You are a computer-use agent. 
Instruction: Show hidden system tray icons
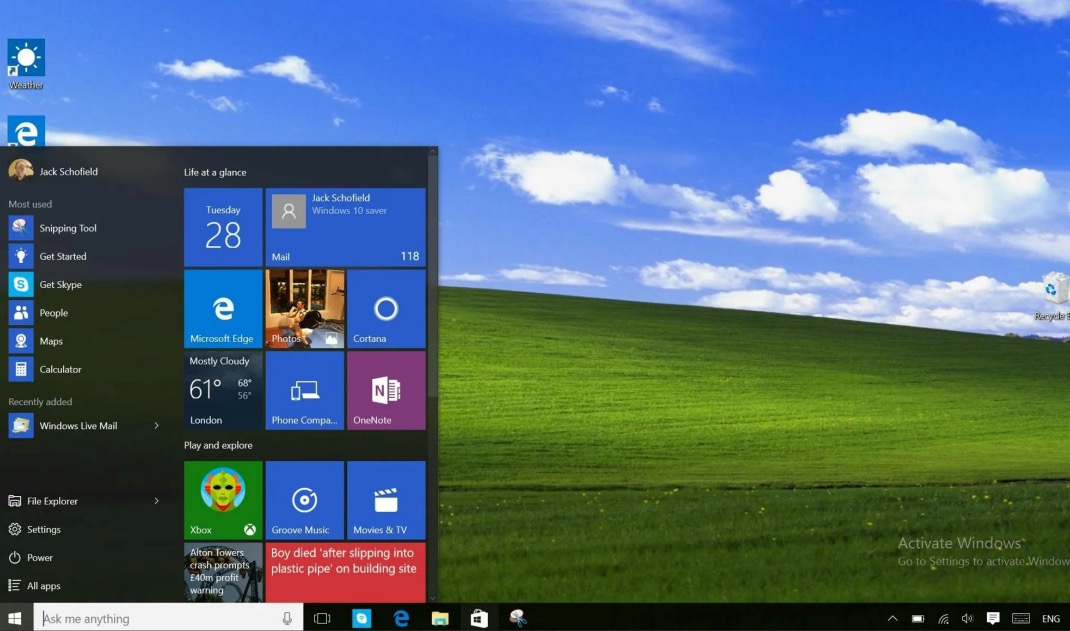893,619
